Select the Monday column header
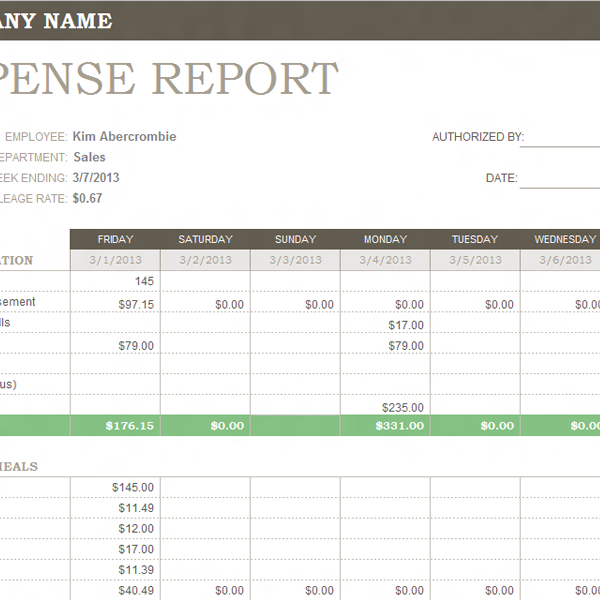The image size is (600, 600). click(x=385, y=239)
